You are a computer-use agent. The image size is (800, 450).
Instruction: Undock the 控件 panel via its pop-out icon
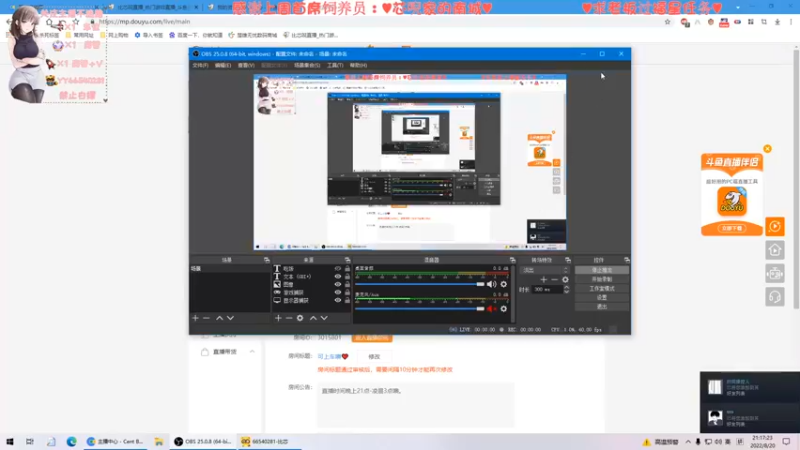(627, 260)
